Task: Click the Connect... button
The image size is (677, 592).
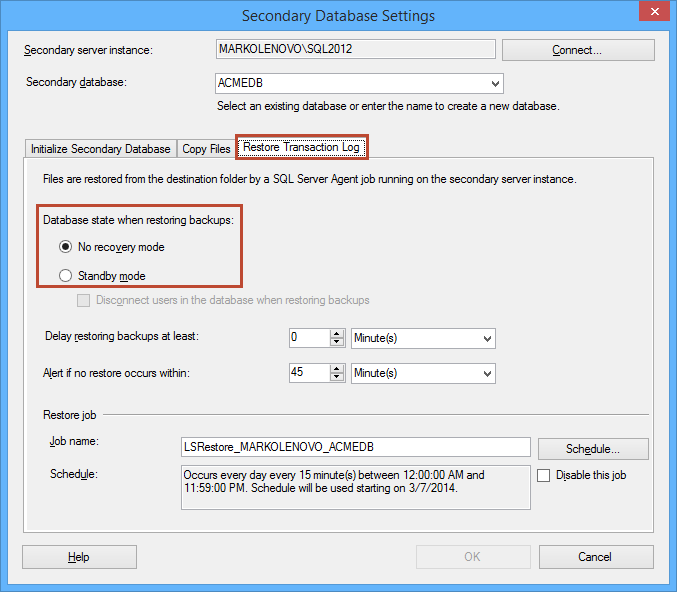Action: pos(578,50)
